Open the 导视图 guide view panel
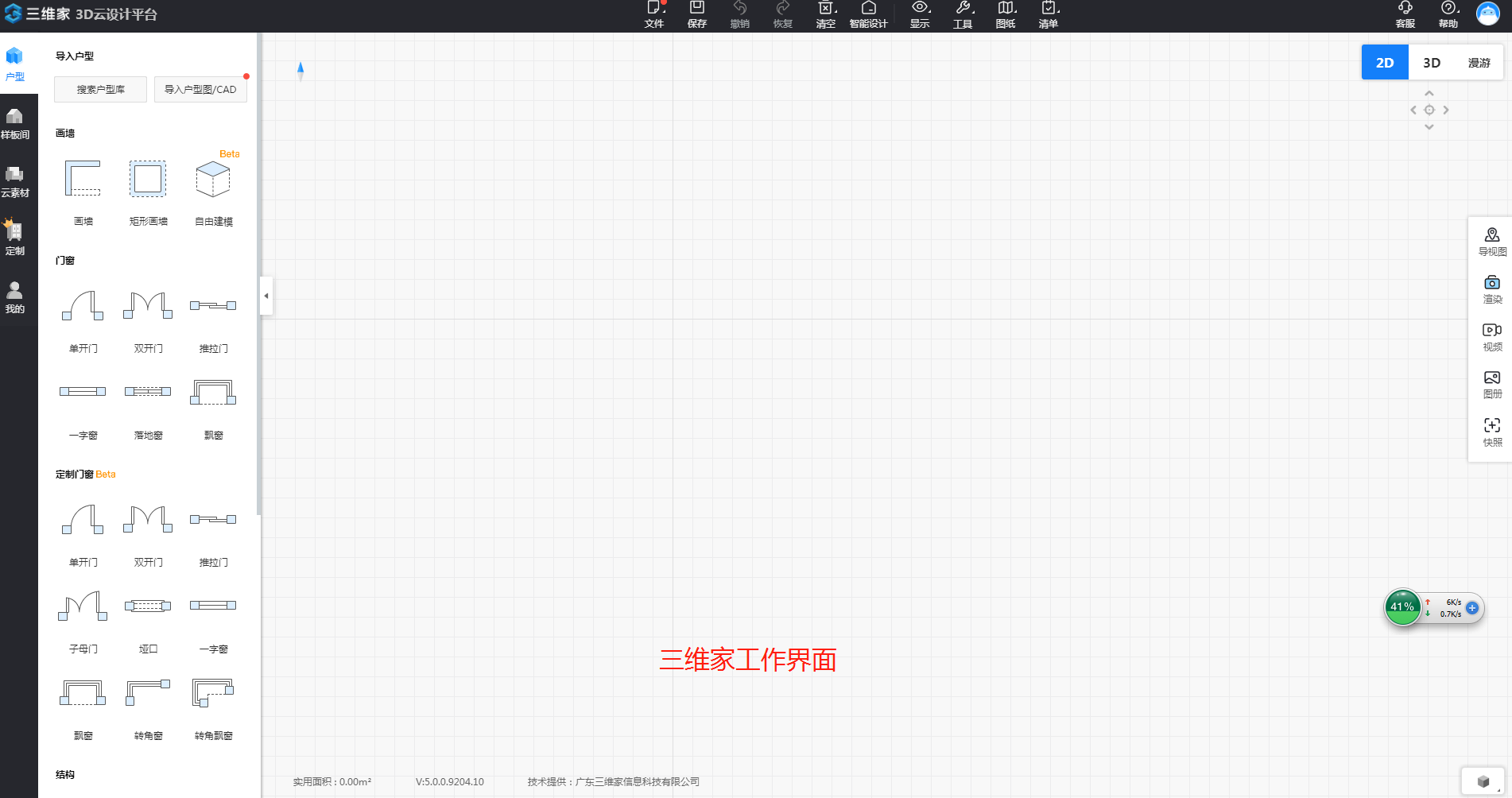The height and width of the screenshot is (798, 1512). (1492, 242)
